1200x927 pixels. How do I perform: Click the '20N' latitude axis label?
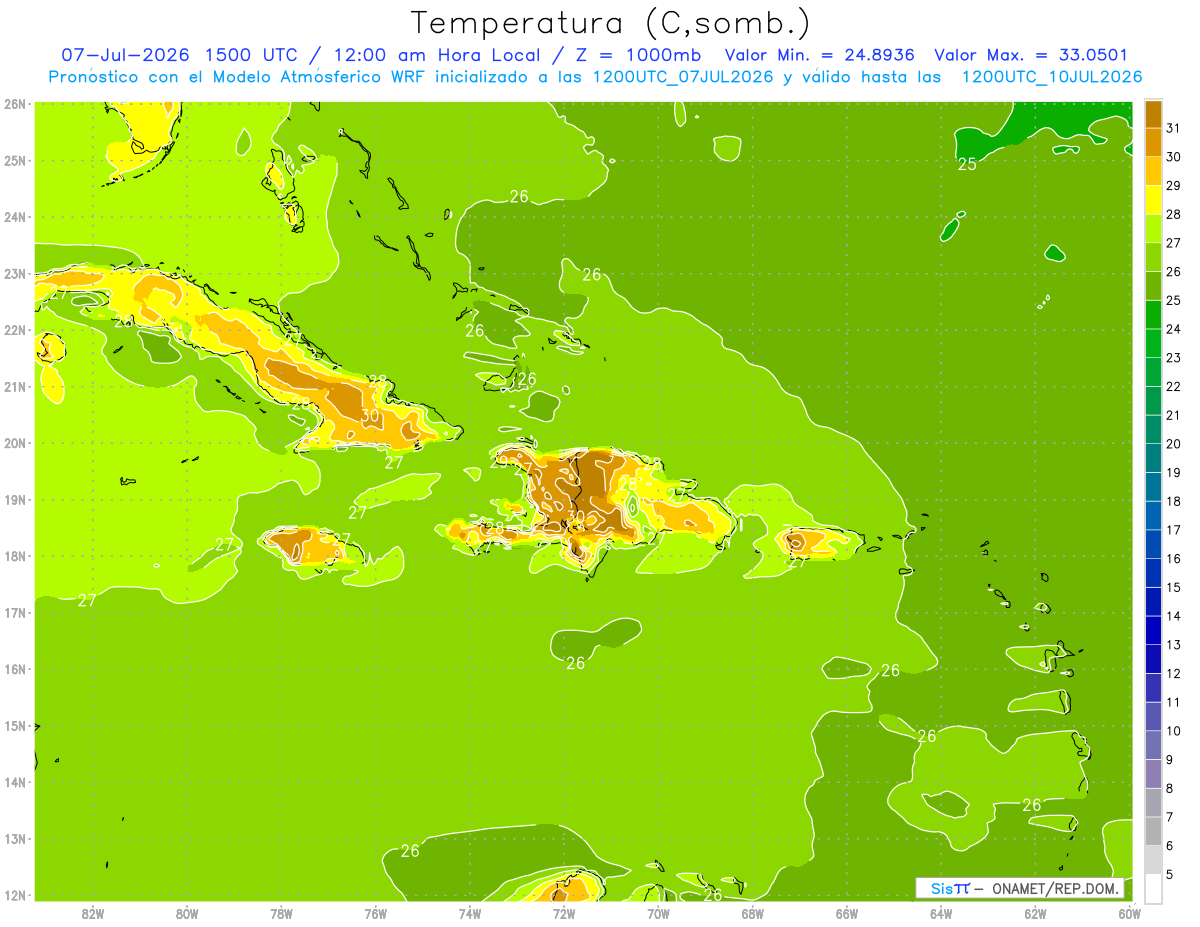coord(14,443)
